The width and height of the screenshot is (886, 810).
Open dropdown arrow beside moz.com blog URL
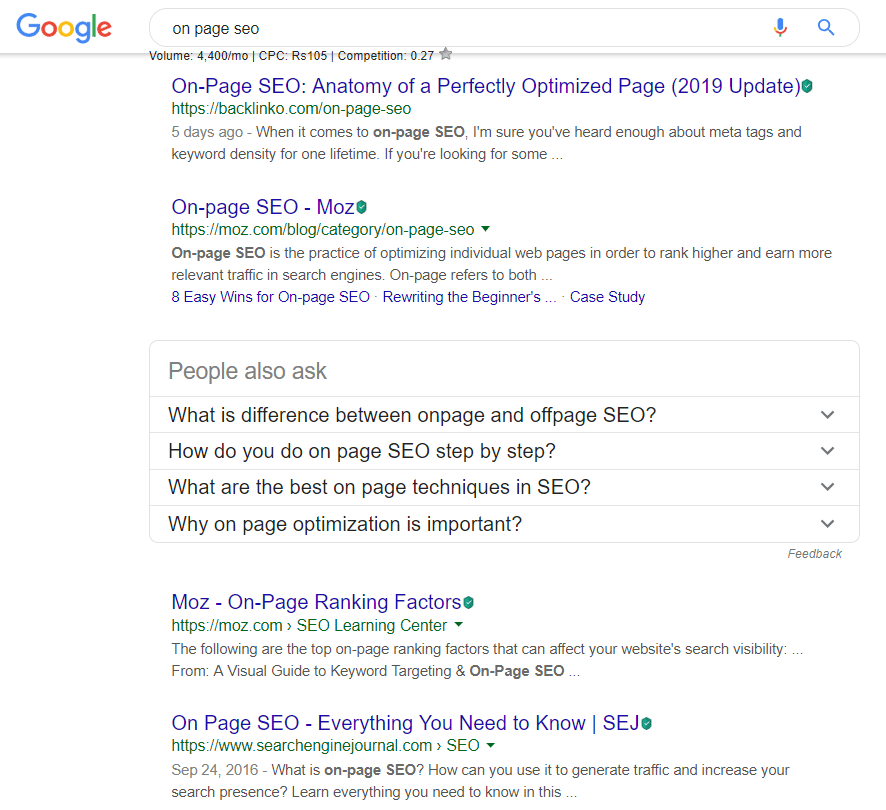pos(485,229)
